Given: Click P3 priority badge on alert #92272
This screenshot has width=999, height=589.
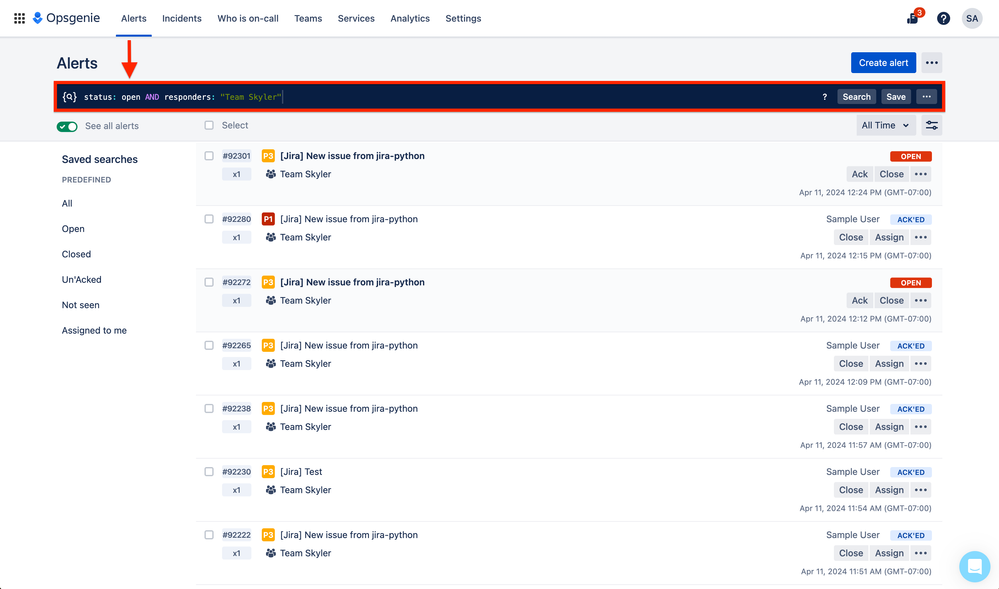Looking at the screenshot, I should pyautogui.click(x=268, y=282).
